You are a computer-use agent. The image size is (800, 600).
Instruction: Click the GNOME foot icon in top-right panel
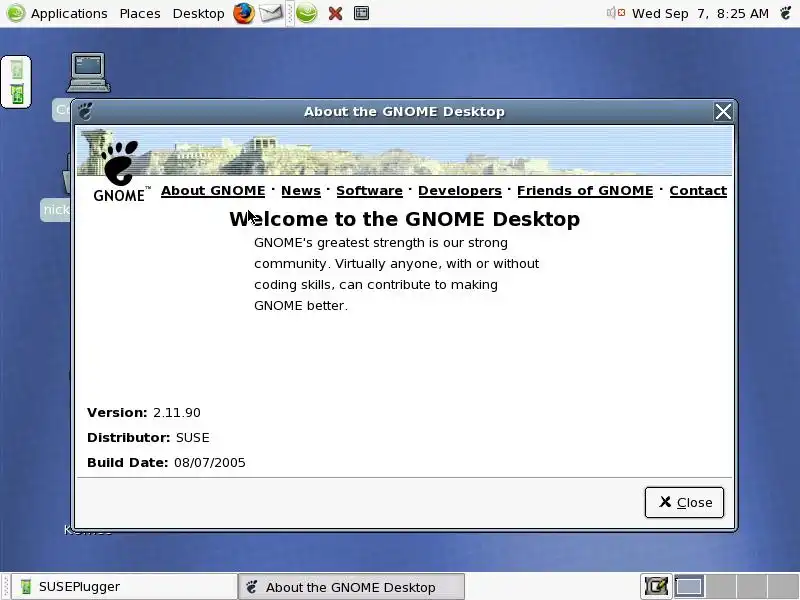(x=786, y=13)
